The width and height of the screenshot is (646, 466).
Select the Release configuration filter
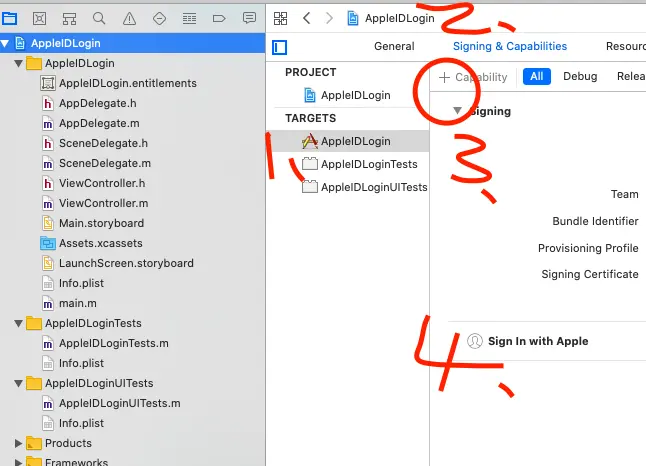631,77
